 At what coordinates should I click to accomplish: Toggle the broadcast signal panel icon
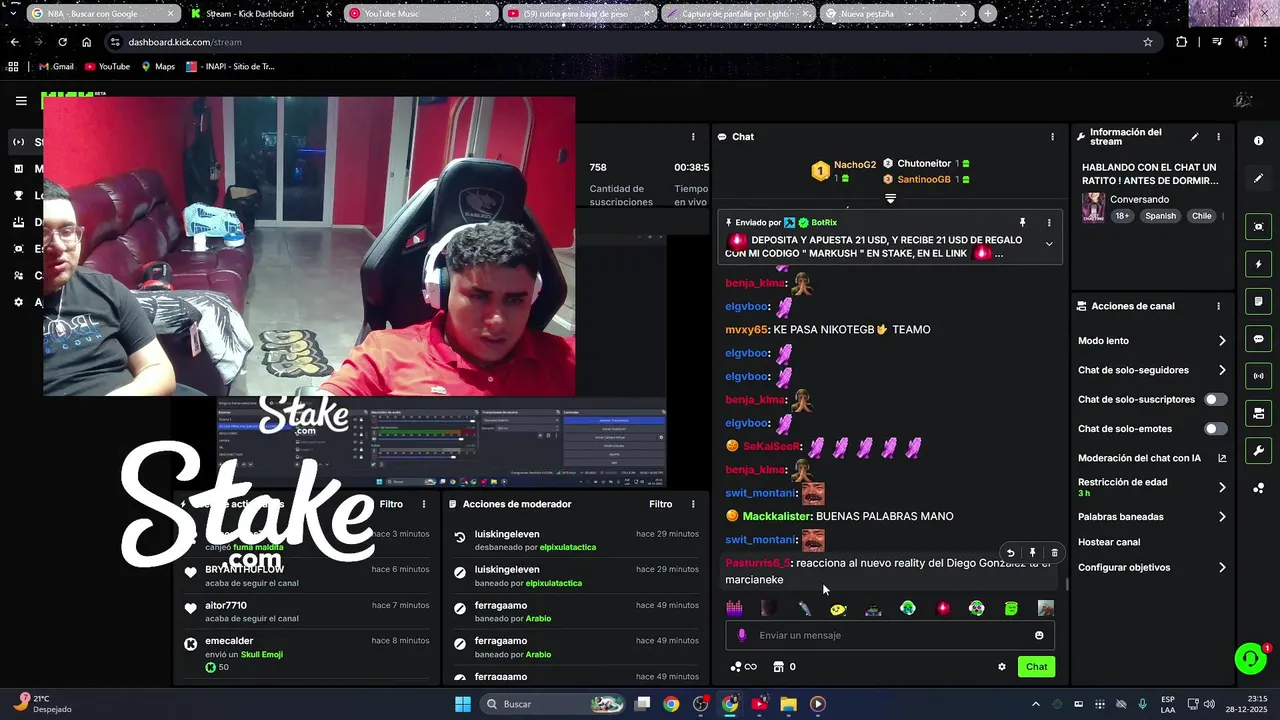coord(1258,376)
